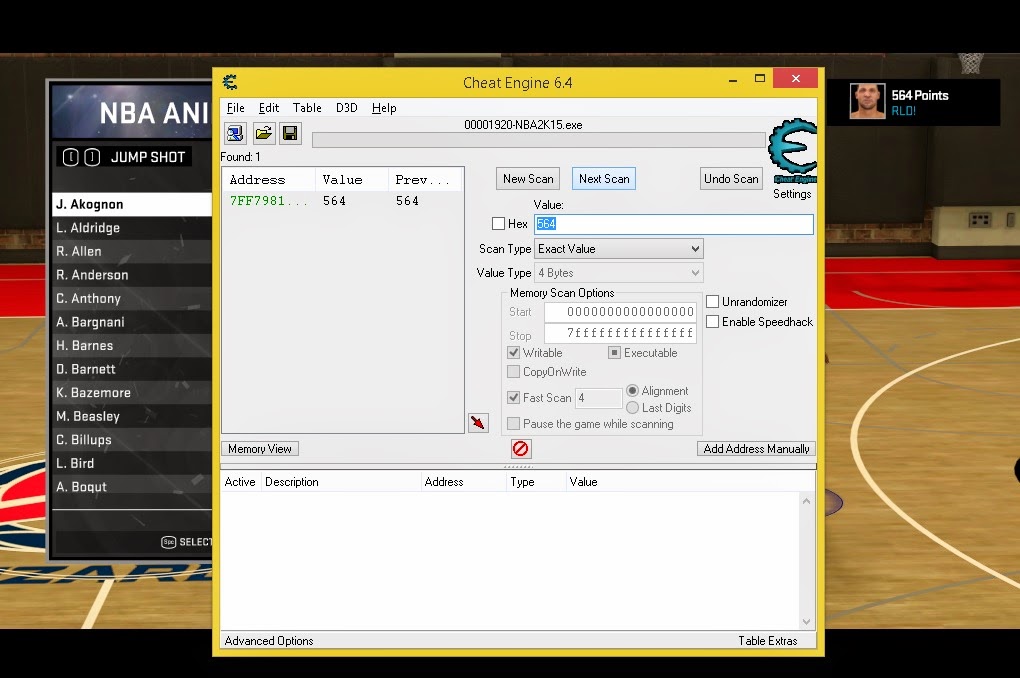Select the Last Digits radio button

click(632, 408)
